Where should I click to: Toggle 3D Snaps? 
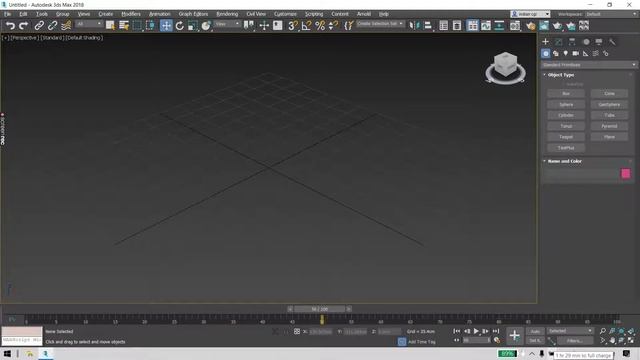click(293, 26)
